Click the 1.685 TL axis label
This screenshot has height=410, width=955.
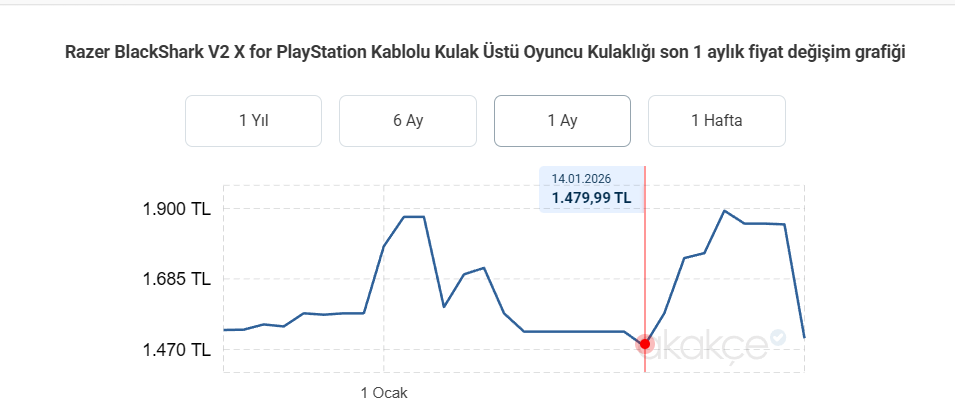click(x=178, y=279)
